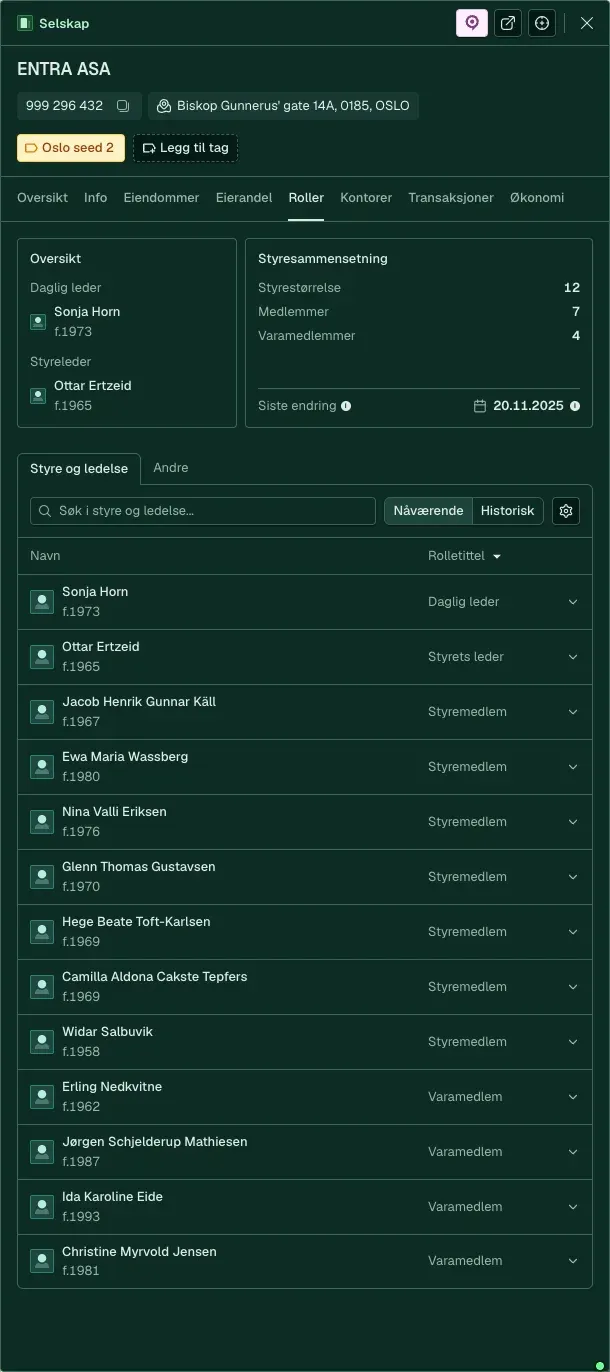Switch to the Info tab
Viewport: 610px width, 1372px height.
[95, 198]
